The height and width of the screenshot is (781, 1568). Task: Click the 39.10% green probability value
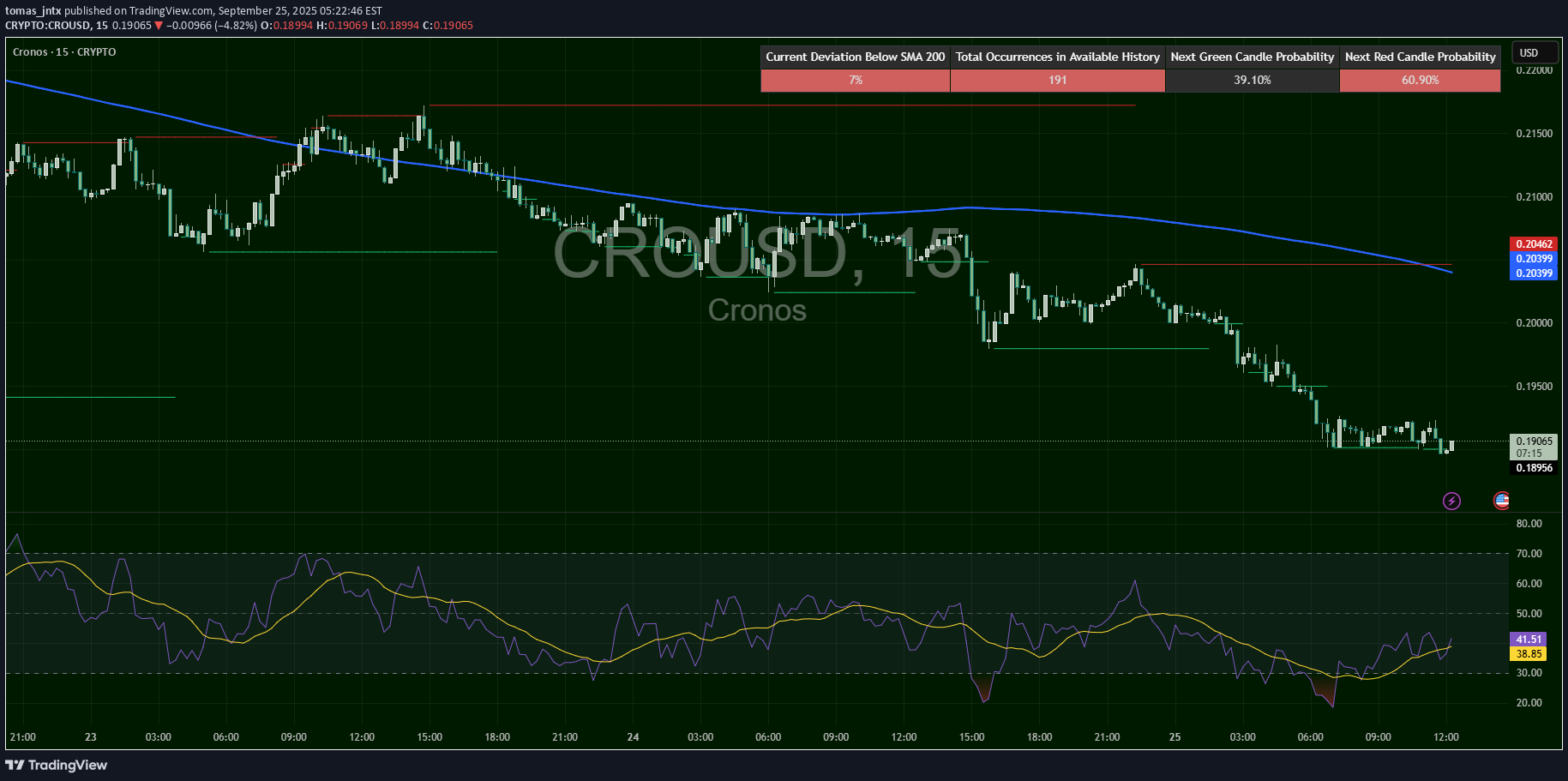1253,80
